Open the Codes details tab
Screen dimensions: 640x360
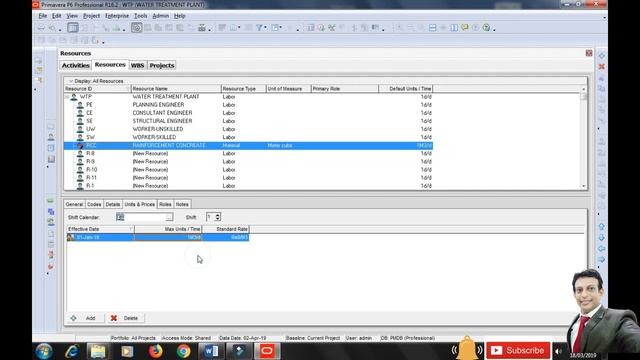coord(94,204)
